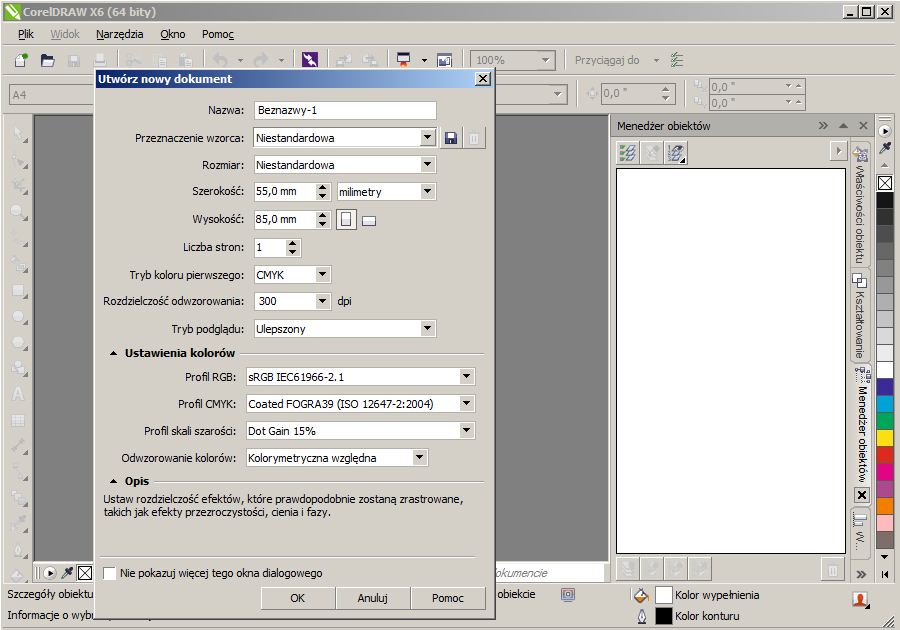Switch to Właściwości obiektu docker tab
Image resolution: width=900 pixels, height=630 pixels.
(859, 205)
